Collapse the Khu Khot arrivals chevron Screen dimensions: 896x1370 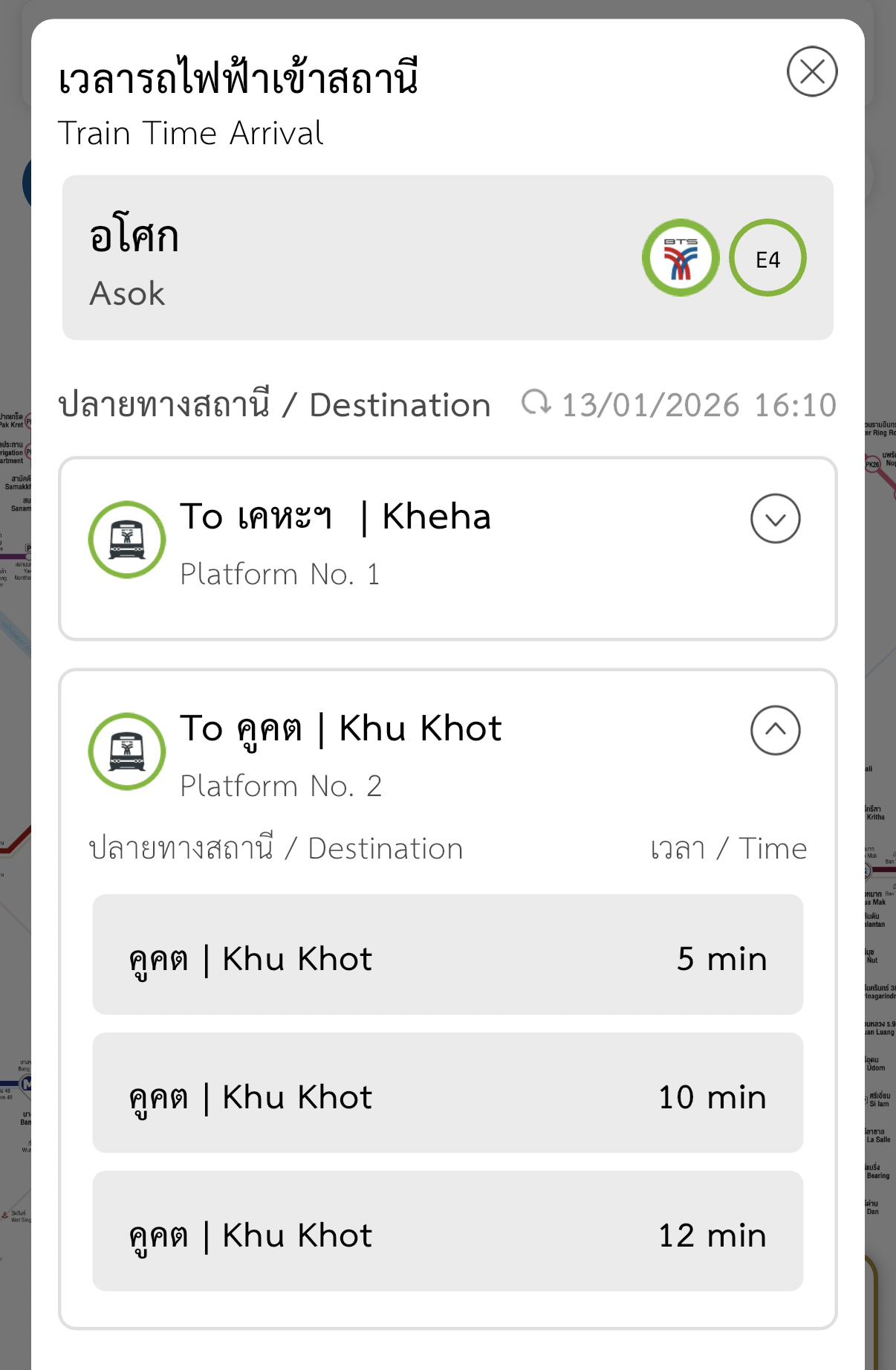[x=775, y=731]
